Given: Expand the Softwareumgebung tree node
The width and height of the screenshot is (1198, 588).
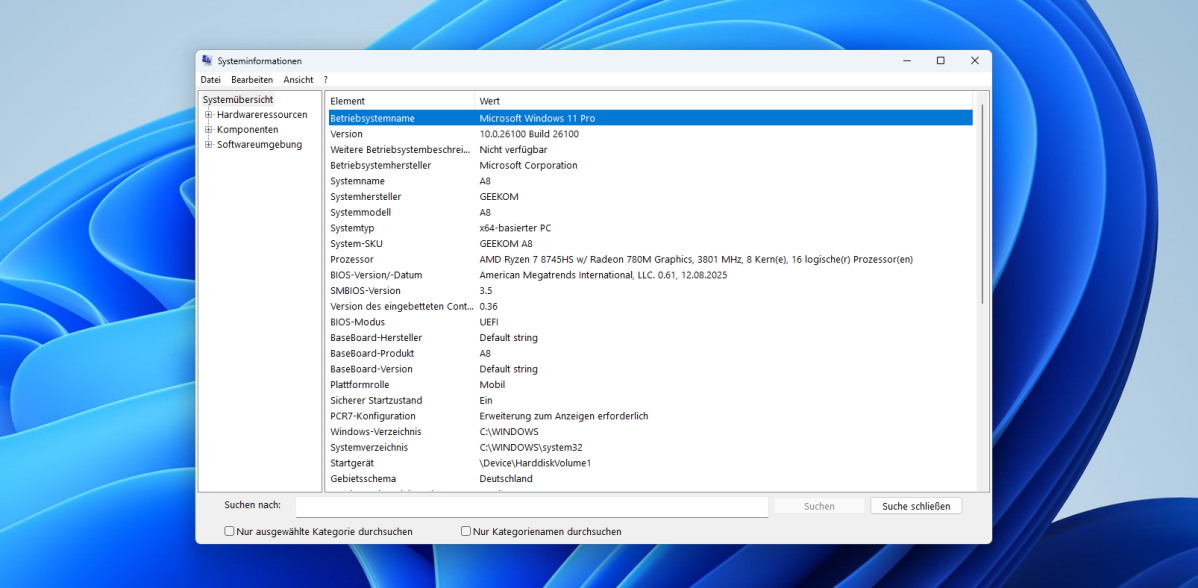Looking at the screenshot, I should (x=210, y=144).
